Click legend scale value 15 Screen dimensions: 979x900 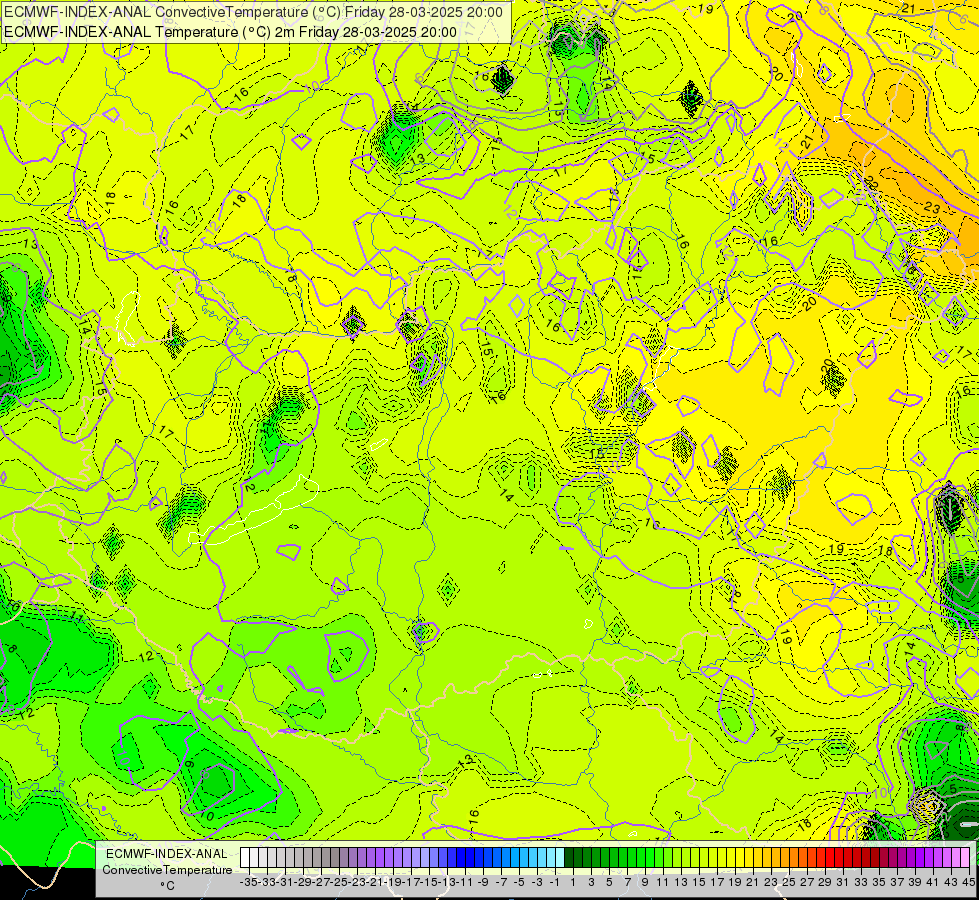coord(699,882)
